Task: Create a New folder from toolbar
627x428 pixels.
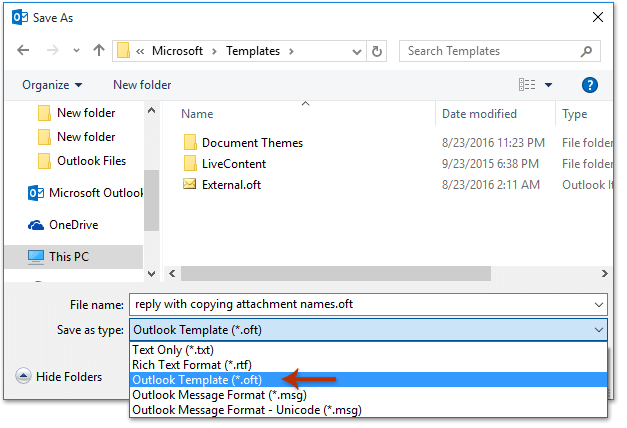Action: [x=142, y=85]
